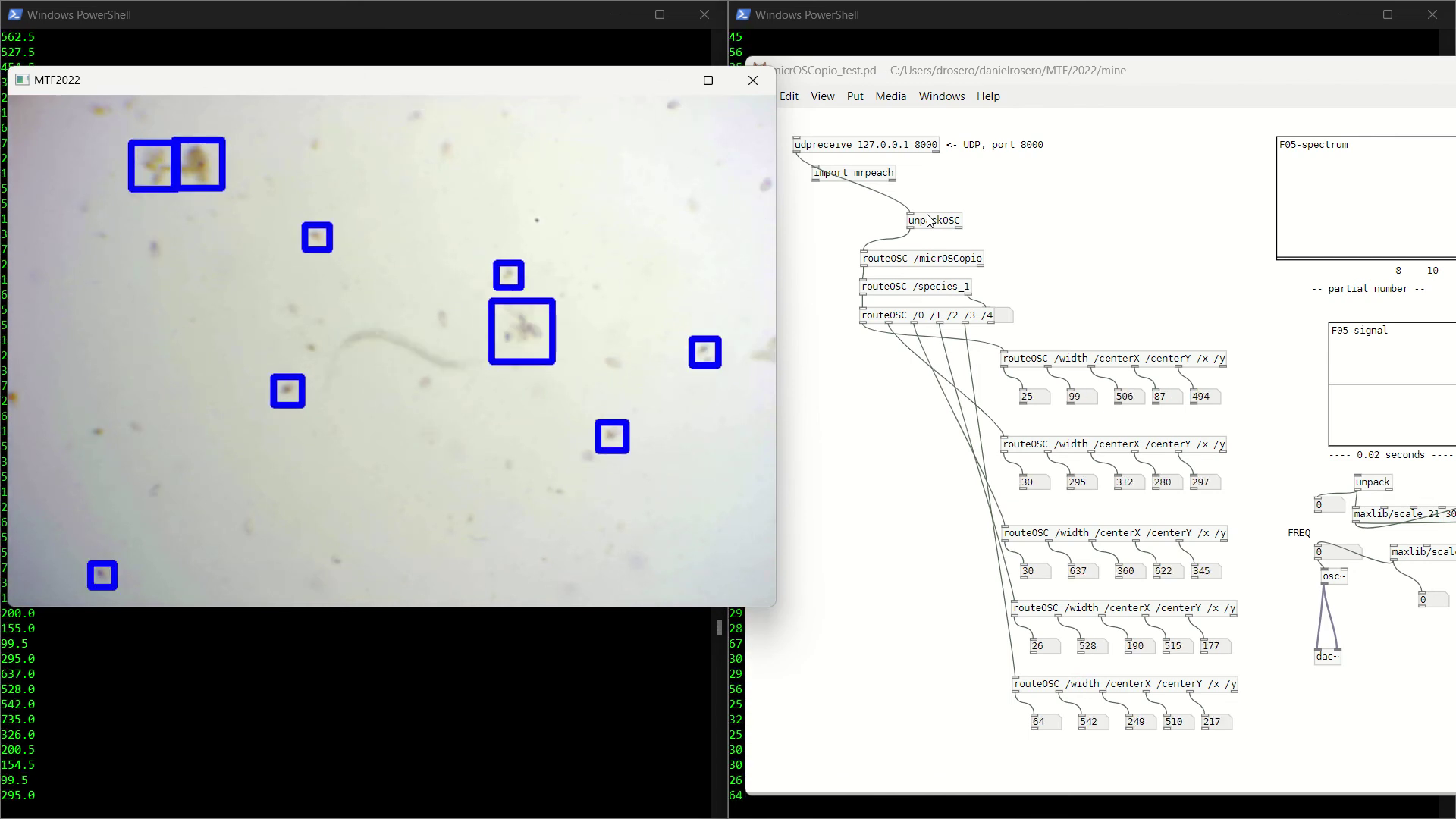Click number box showing 217

coord(1216,722)
